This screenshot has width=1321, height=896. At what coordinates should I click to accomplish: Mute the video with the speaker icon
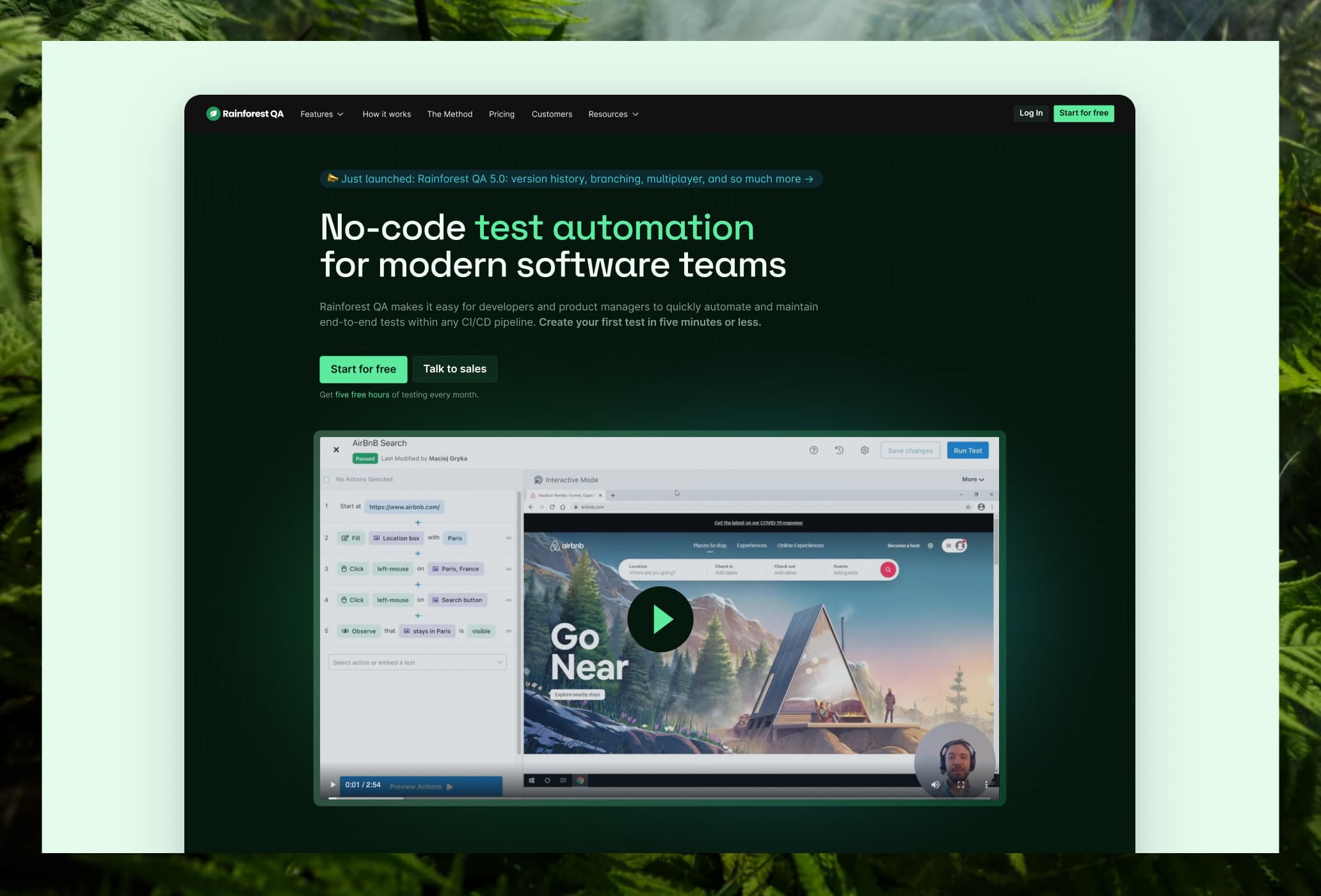tap(934, 783)
